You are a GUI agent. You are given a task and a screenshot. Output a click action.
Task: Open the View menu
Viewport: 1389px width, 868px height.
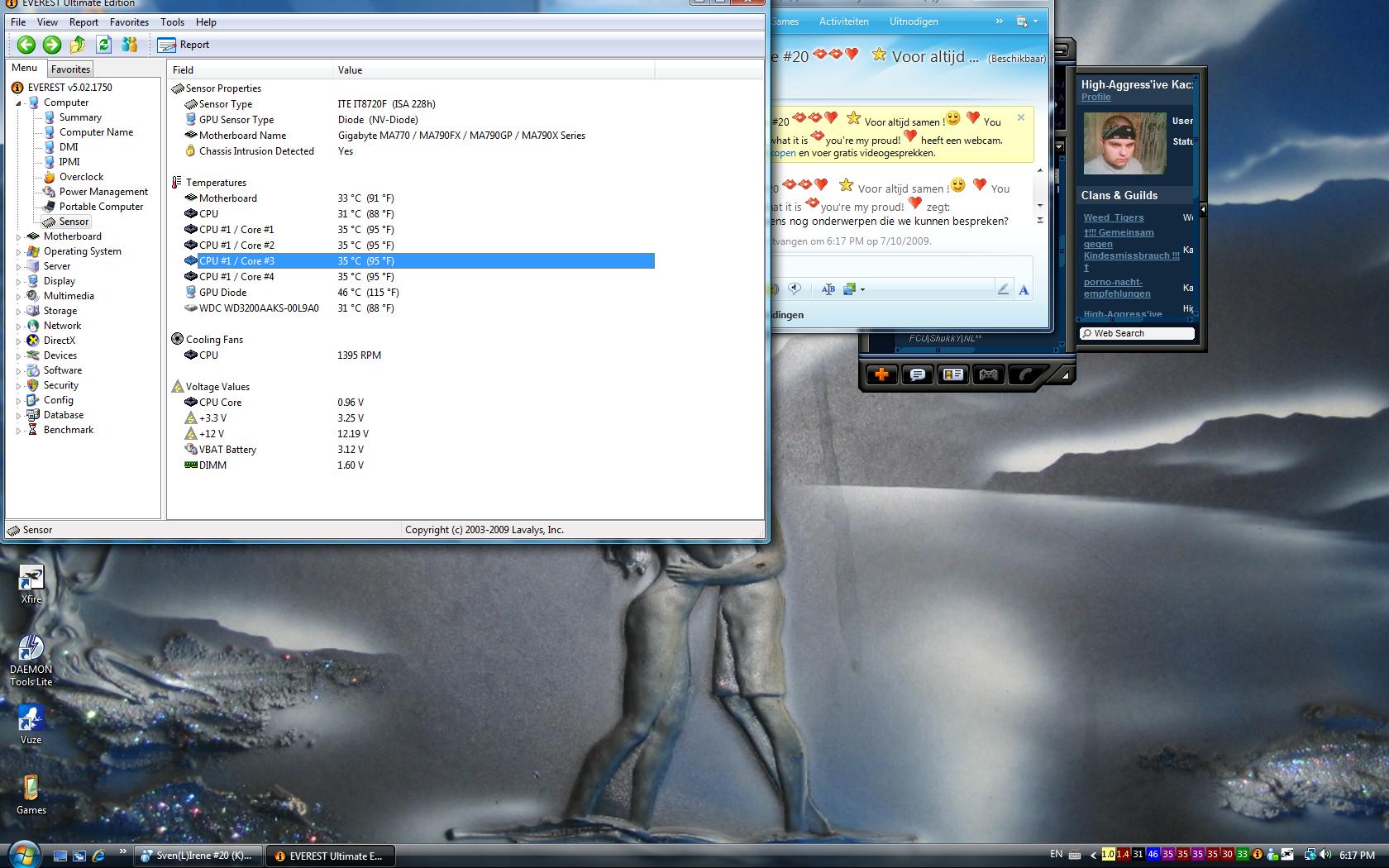point(47,22)
